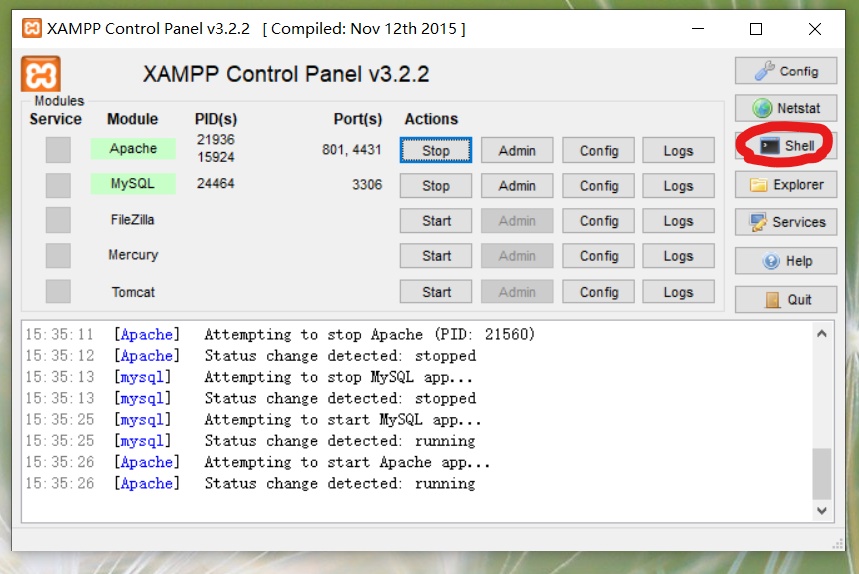
Task: Open the Services window
Action: click(x=786, y=222)
